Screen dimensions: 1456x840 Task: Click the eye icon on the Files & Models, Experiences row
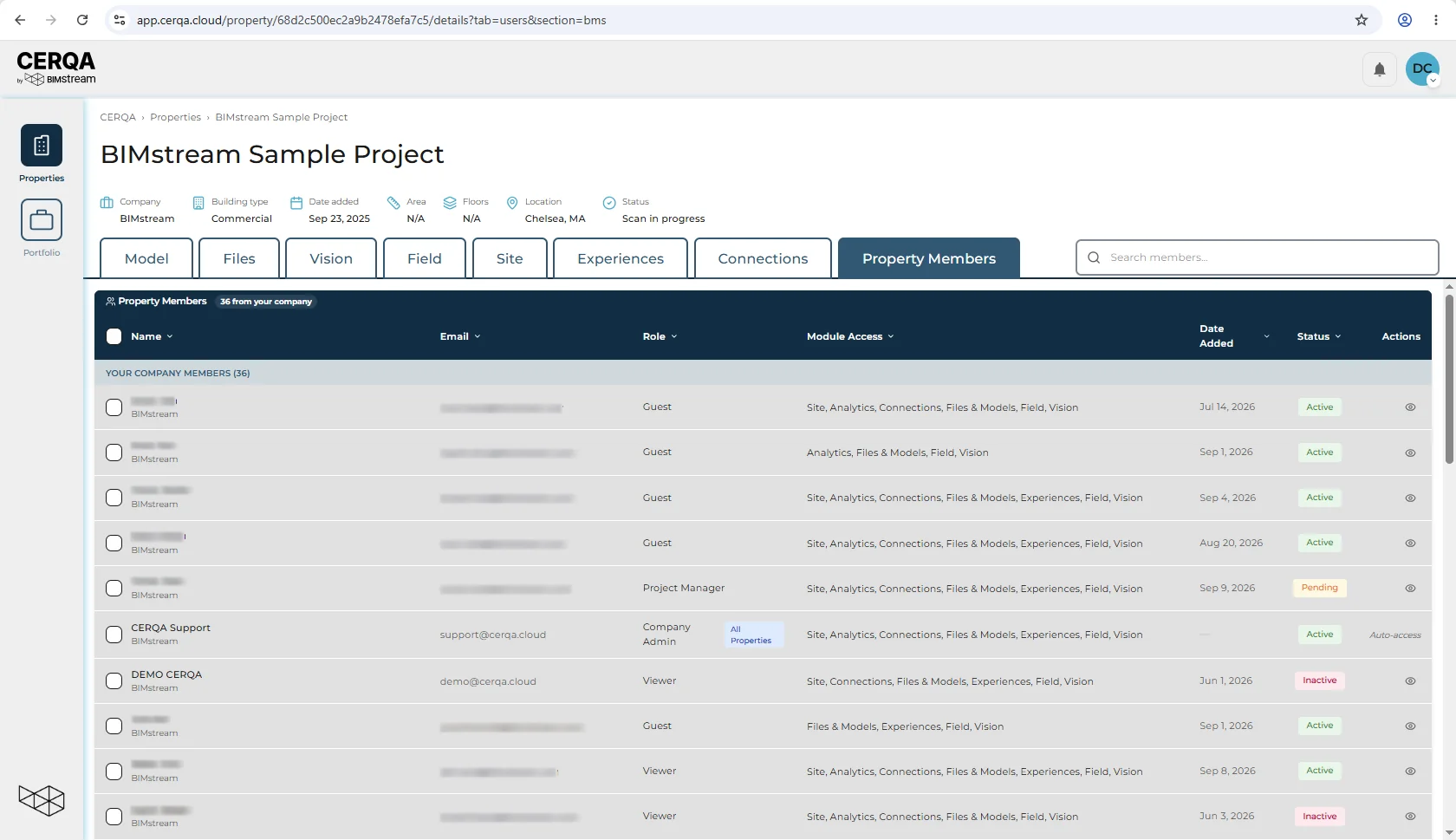pyautogui.click(x=1410, y=726)
